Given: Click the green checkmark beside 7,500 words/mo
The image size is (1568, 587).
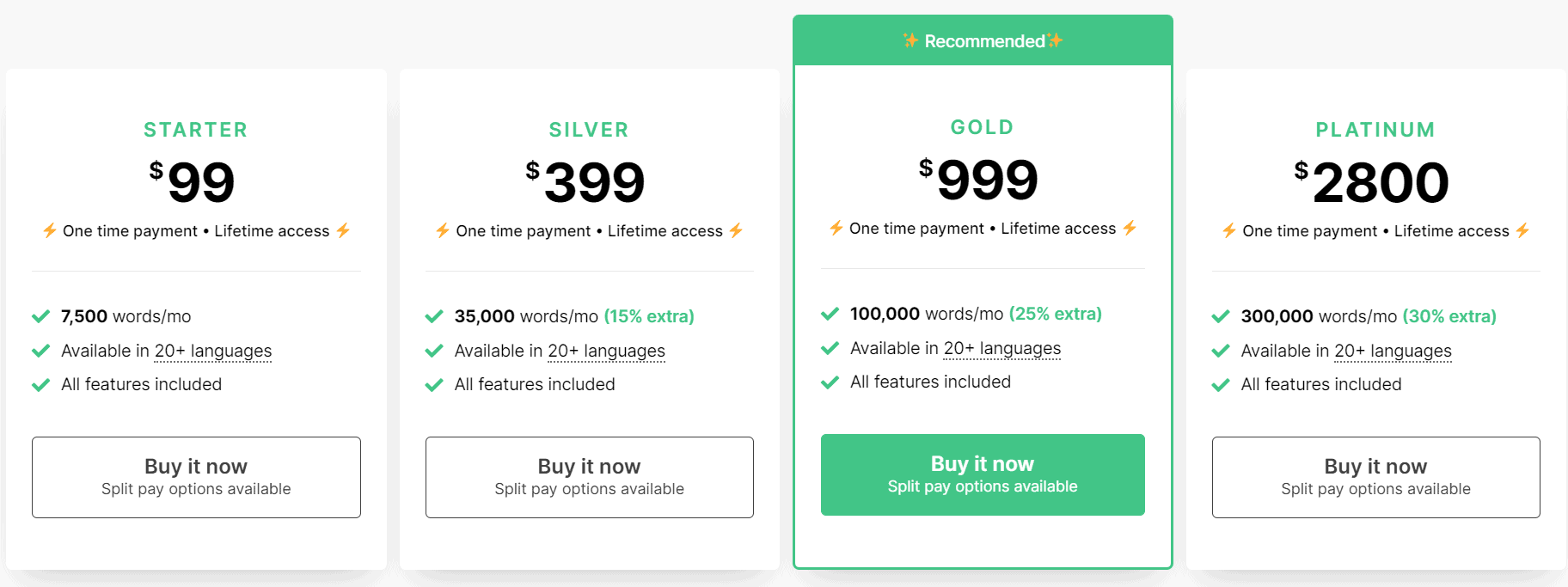Looking at the screenshot, I should pos(40,316).
